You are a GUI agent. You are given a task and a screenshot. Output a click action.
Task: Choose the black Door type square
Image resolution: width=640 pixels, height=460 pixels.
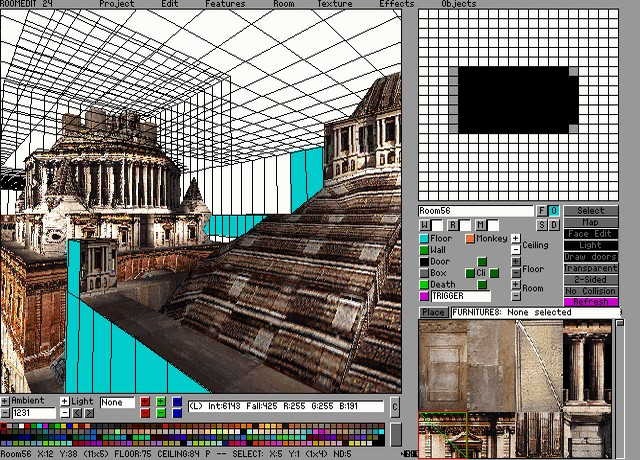coord(424,262)
